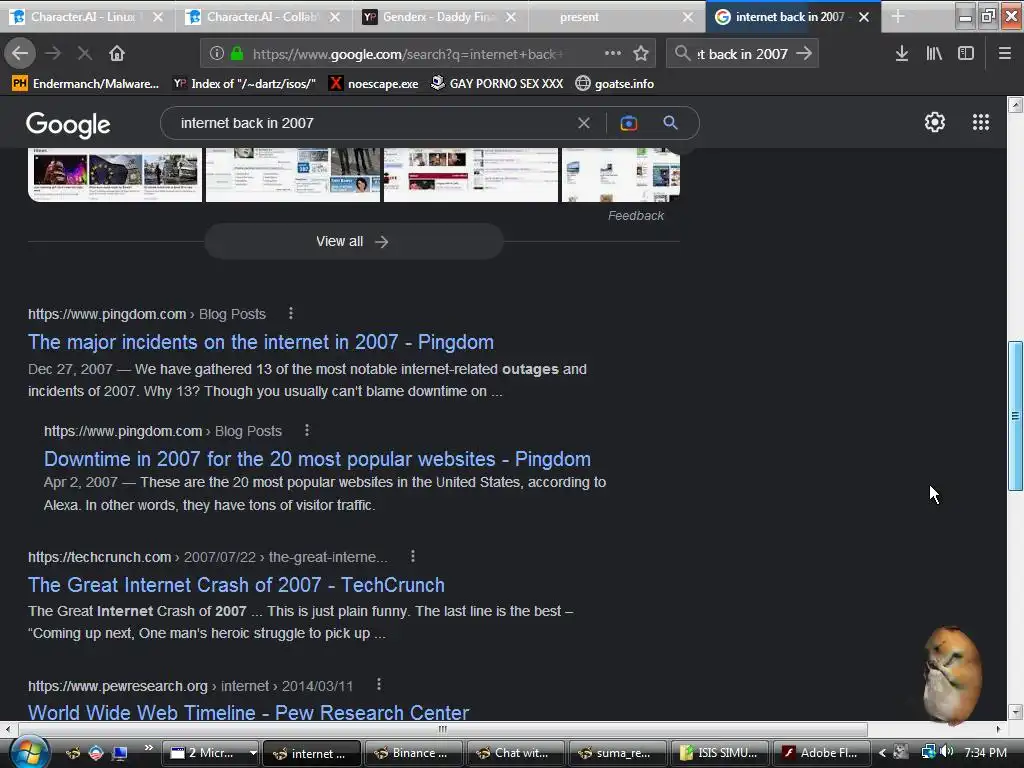Open the Endermanch/Malware bookmark
The height and width of the screenshot is (768, 1024).
pos(86,84)
